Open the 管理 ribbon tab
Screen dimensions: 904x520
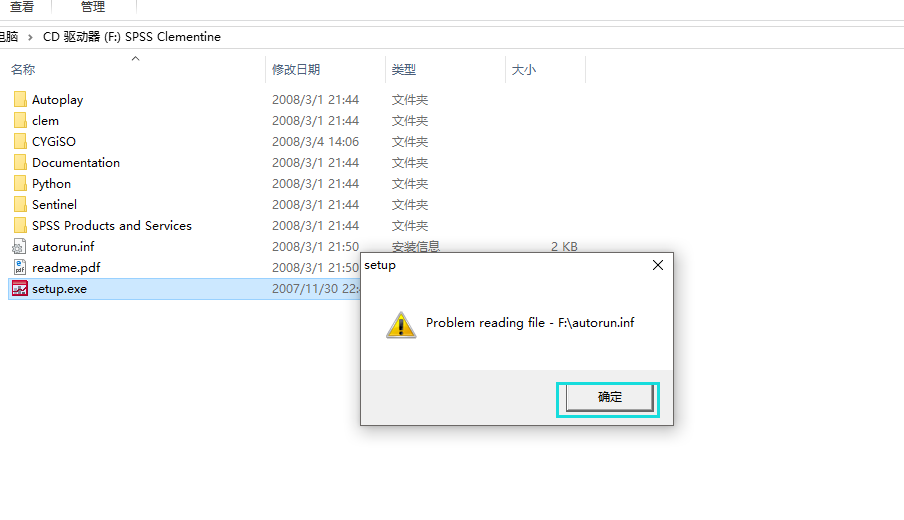tap(93, 7)
